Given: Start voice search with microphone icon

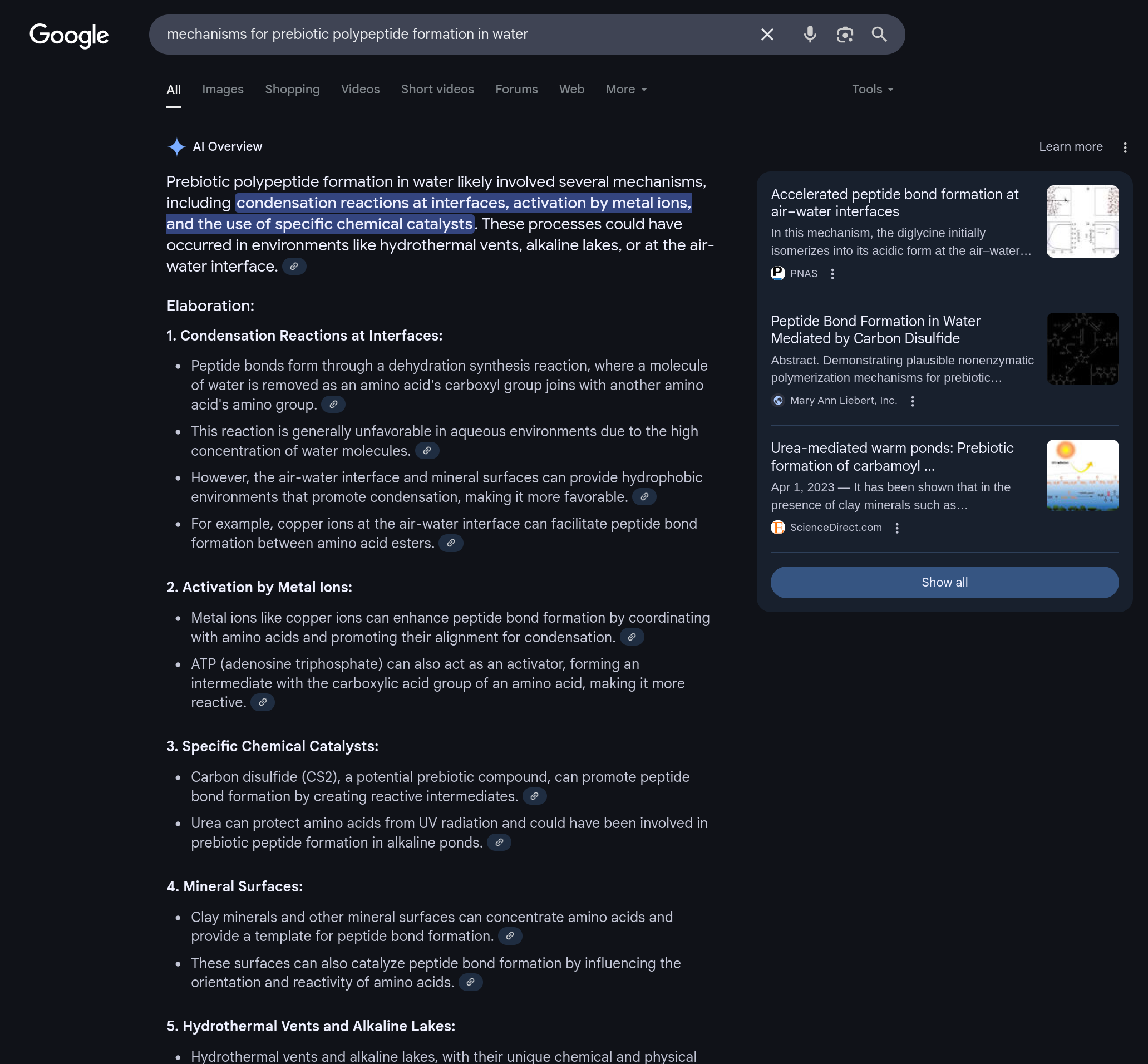Looking at the screenshot, I should pos(810,35).
